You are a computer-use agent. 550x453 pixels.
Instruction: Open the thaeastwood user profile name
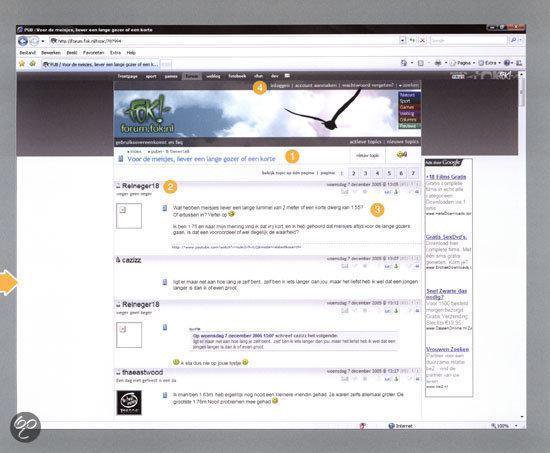(142, 372)
